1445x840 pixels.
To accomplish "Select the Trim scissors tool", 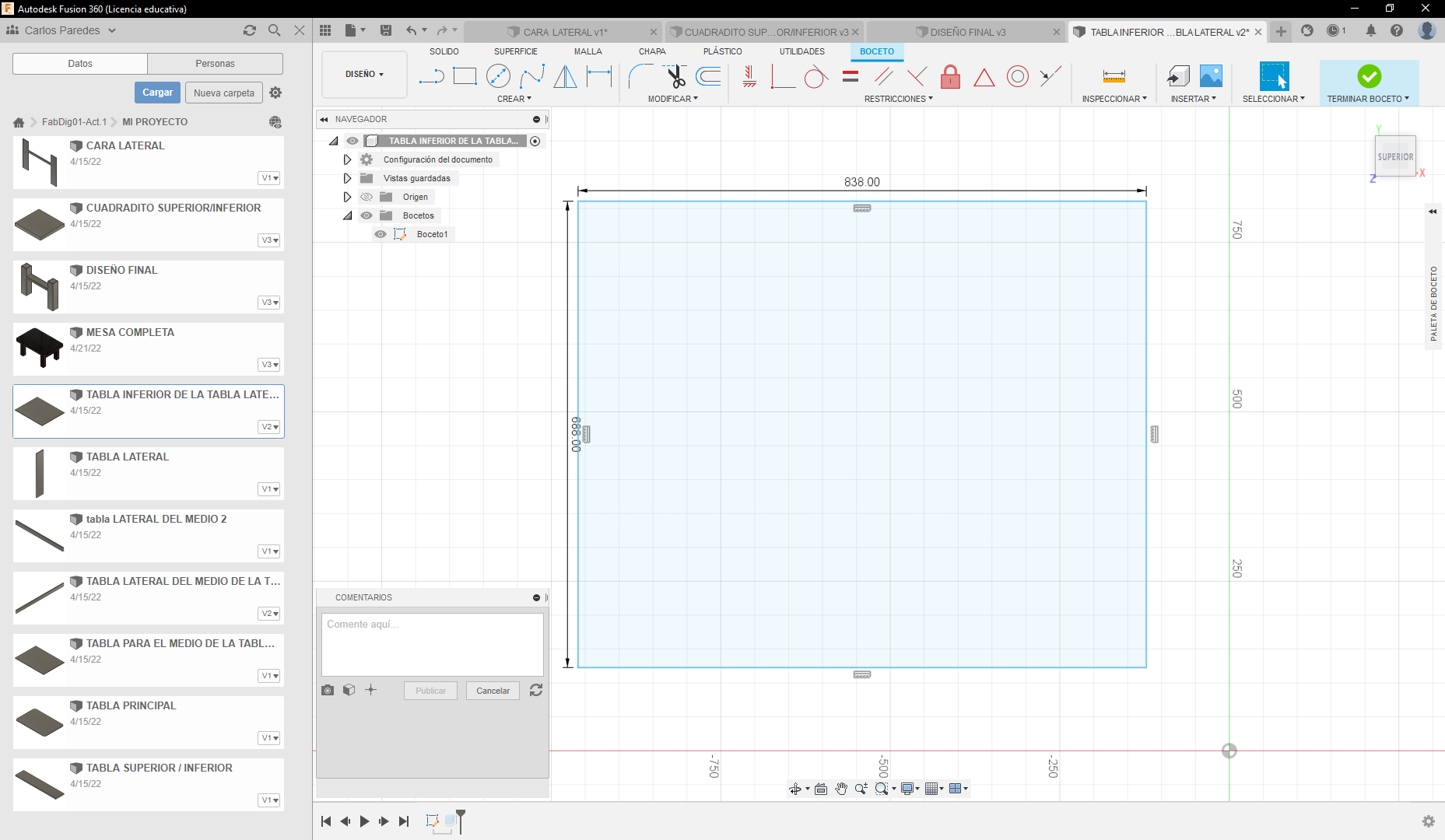I will point(675,76).
